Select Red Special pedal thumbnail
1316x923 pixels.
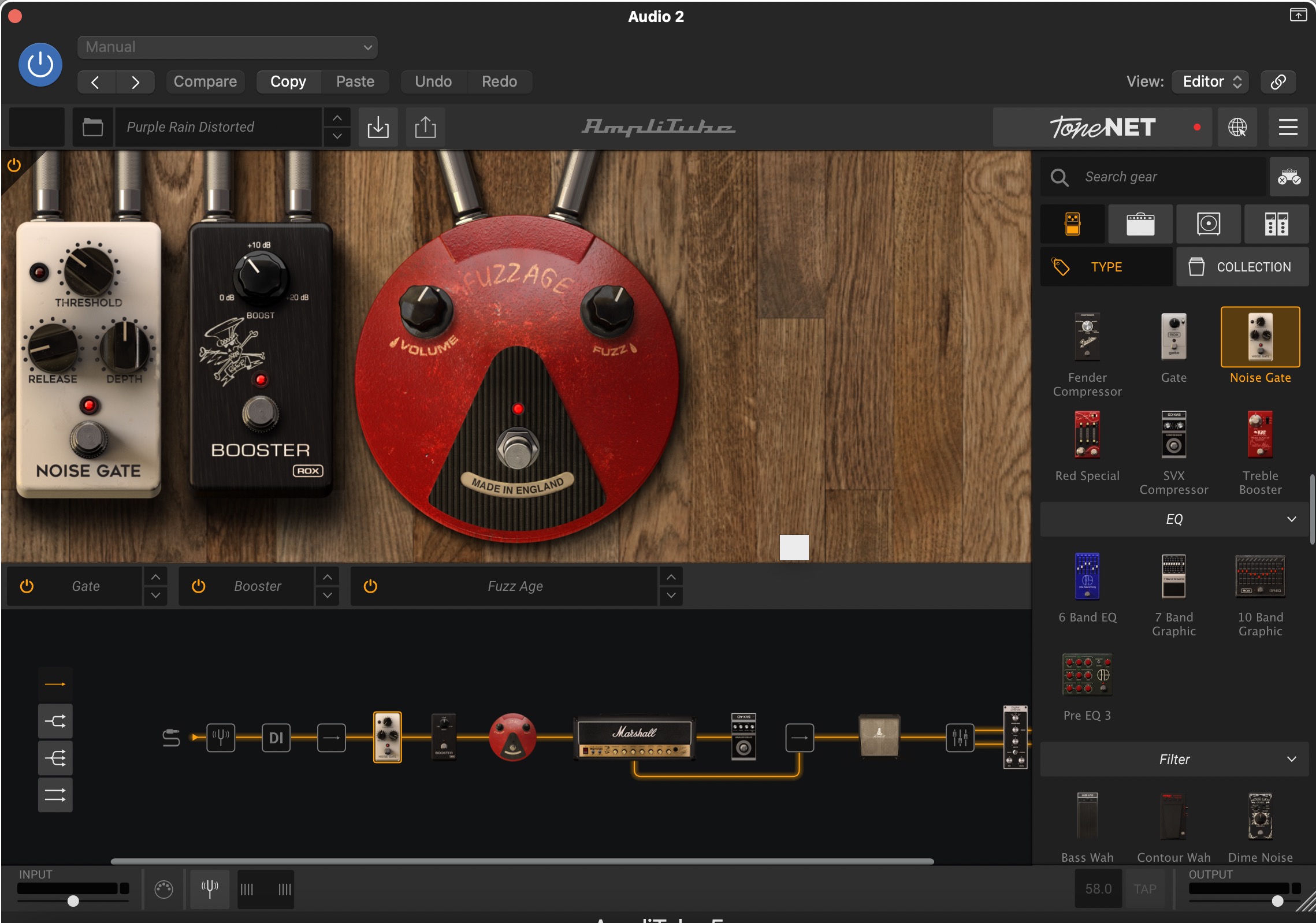click(x=1087, y=435)
